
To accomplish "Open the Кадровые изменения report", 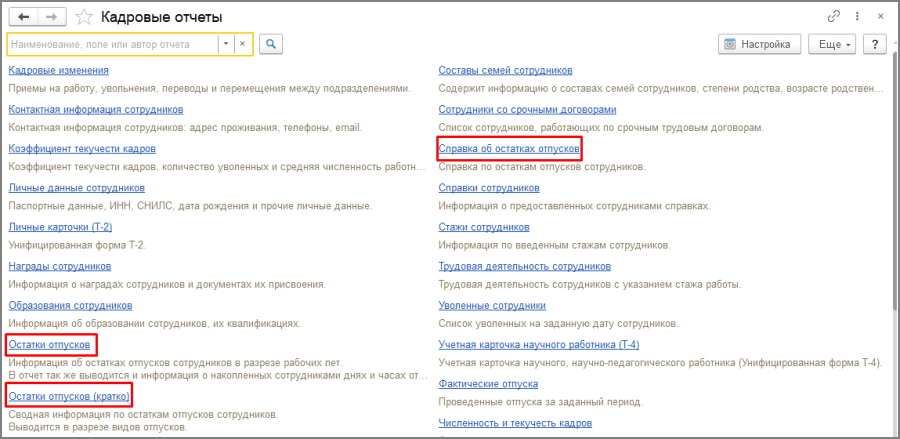I will 59,71.
